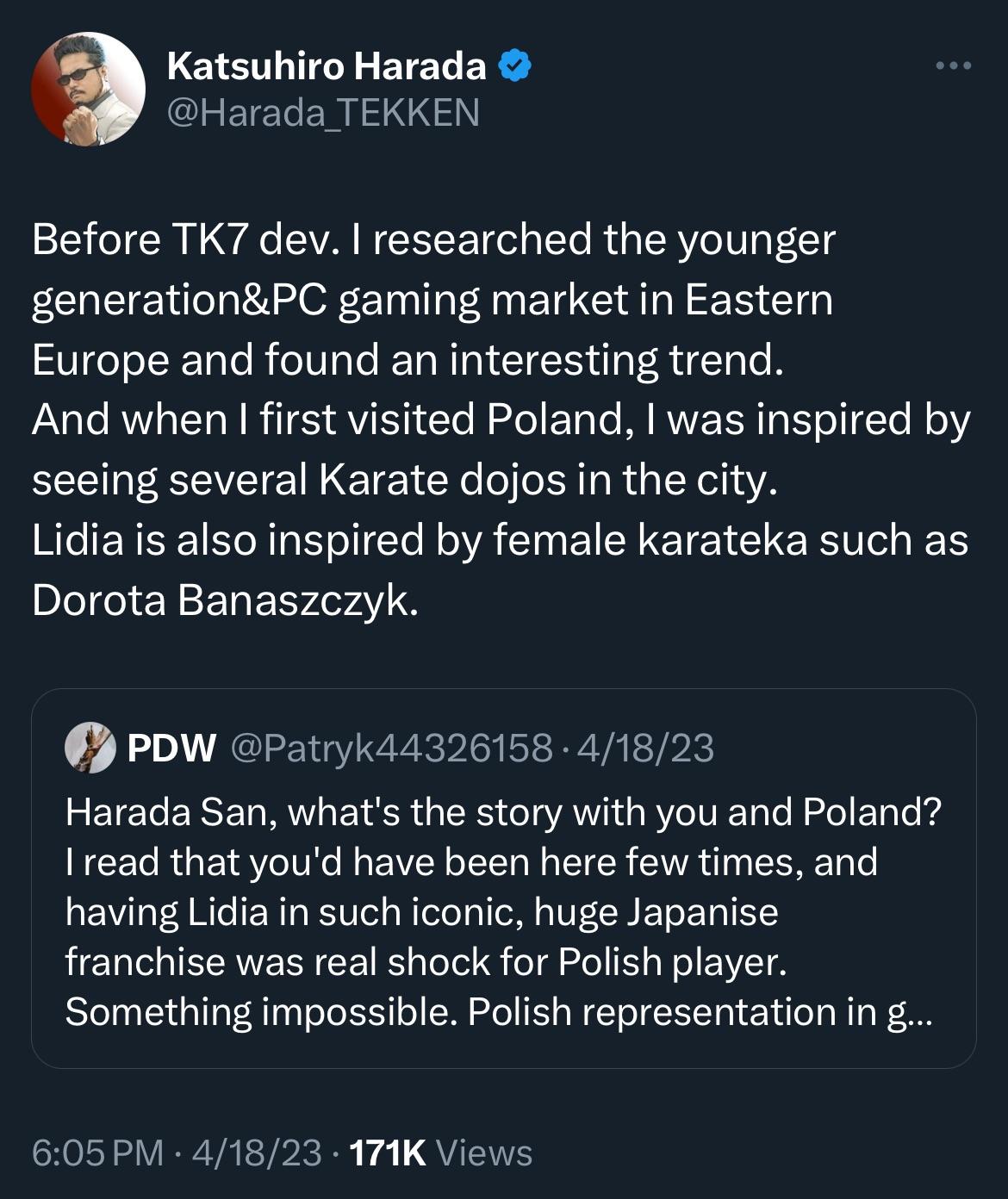This screenshot has height=1199, width=1008.
Task: Select the @Harada_TEKKEN handle
Action: (319, 109)
